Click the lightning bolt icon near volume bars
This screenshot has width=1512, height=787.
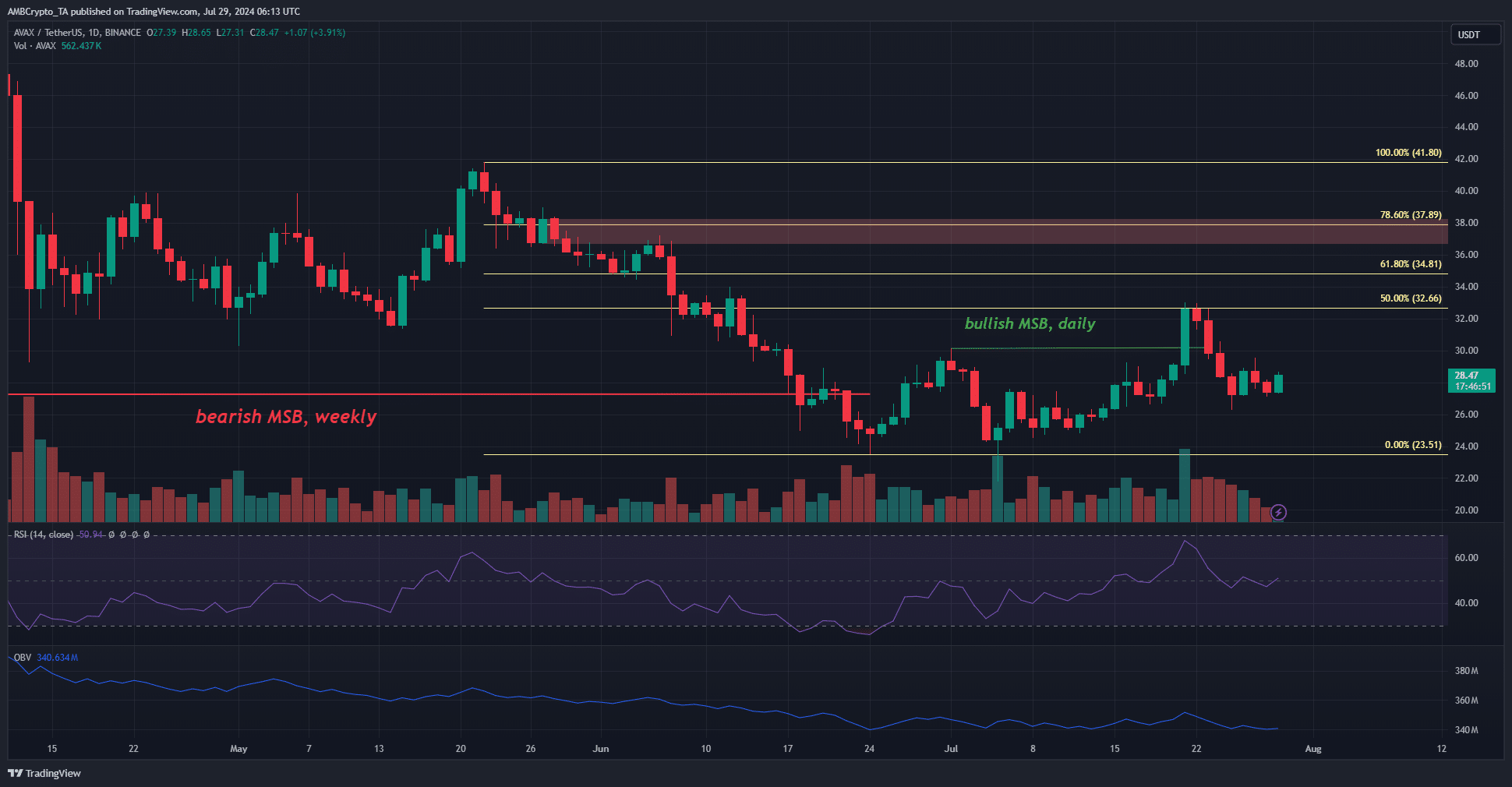(1278, 512)
